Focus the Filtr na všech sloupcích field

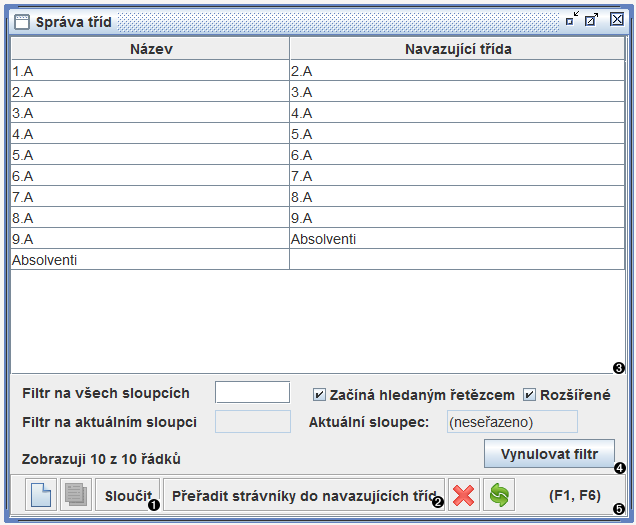pos(252,392)
